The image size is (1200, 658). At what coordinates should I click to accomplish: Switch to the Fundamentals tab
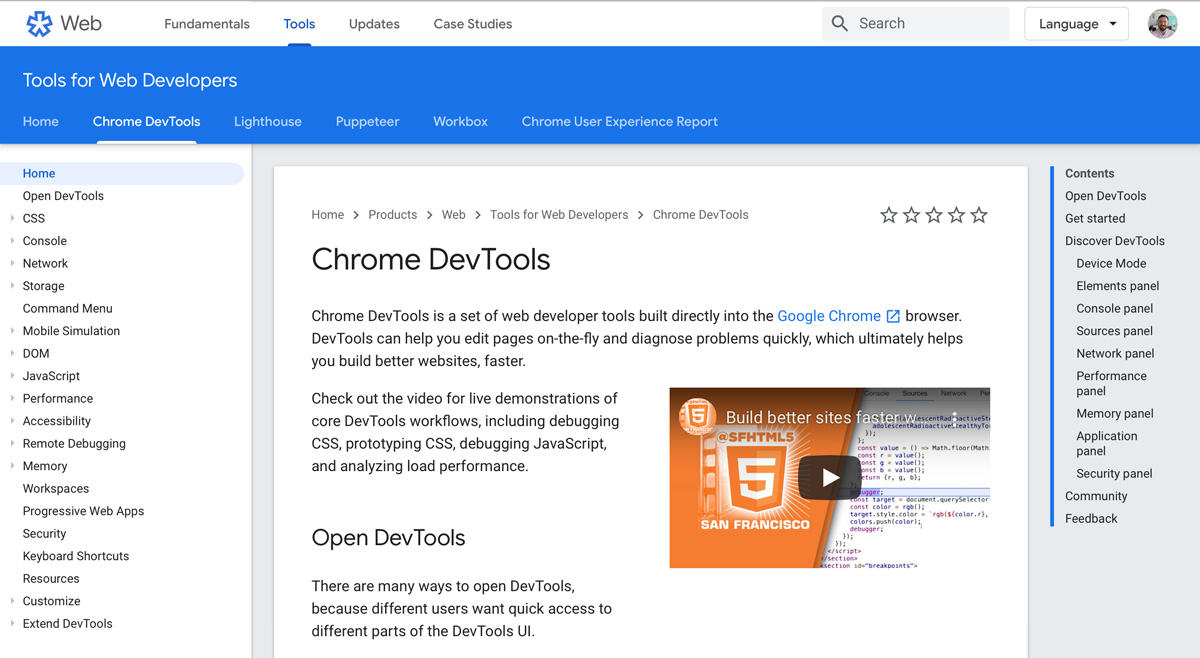click(206, 23)
